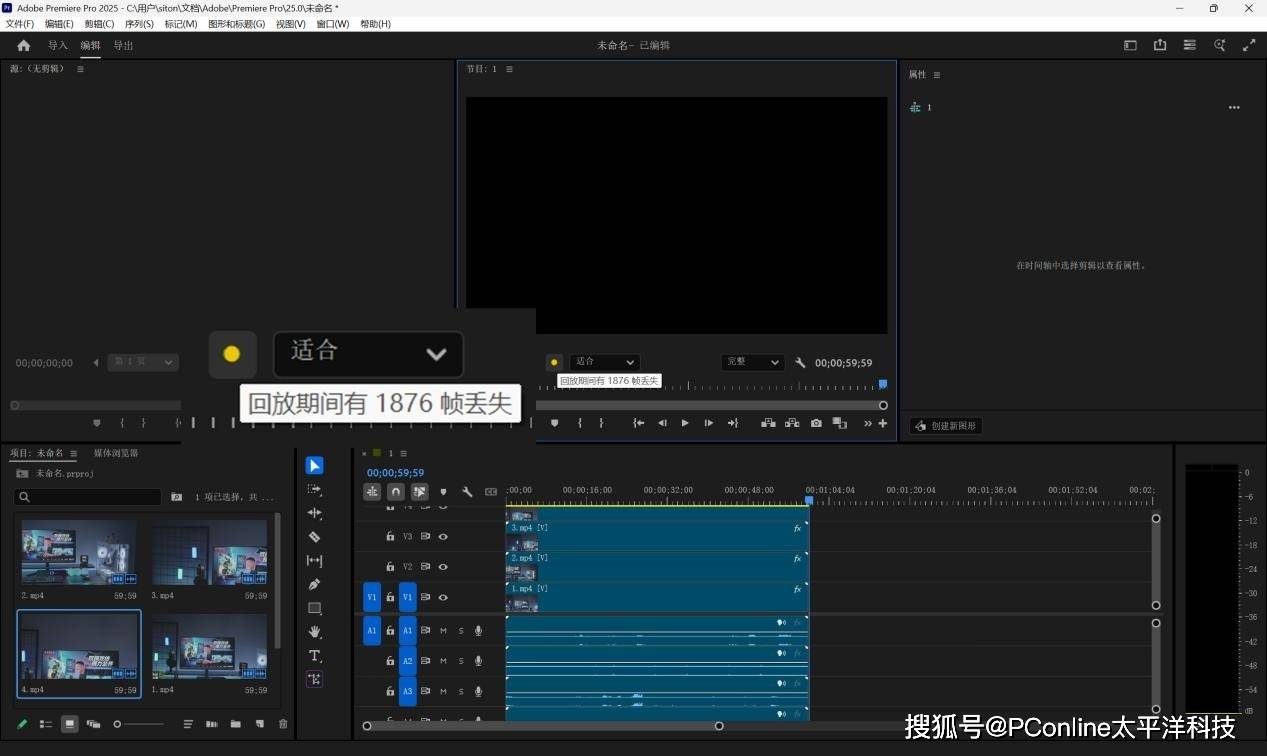Select the 3.mp4 thumbnail in the Project panel
Viewport: 1267px width, 756px height.
(x=209, y=552)
